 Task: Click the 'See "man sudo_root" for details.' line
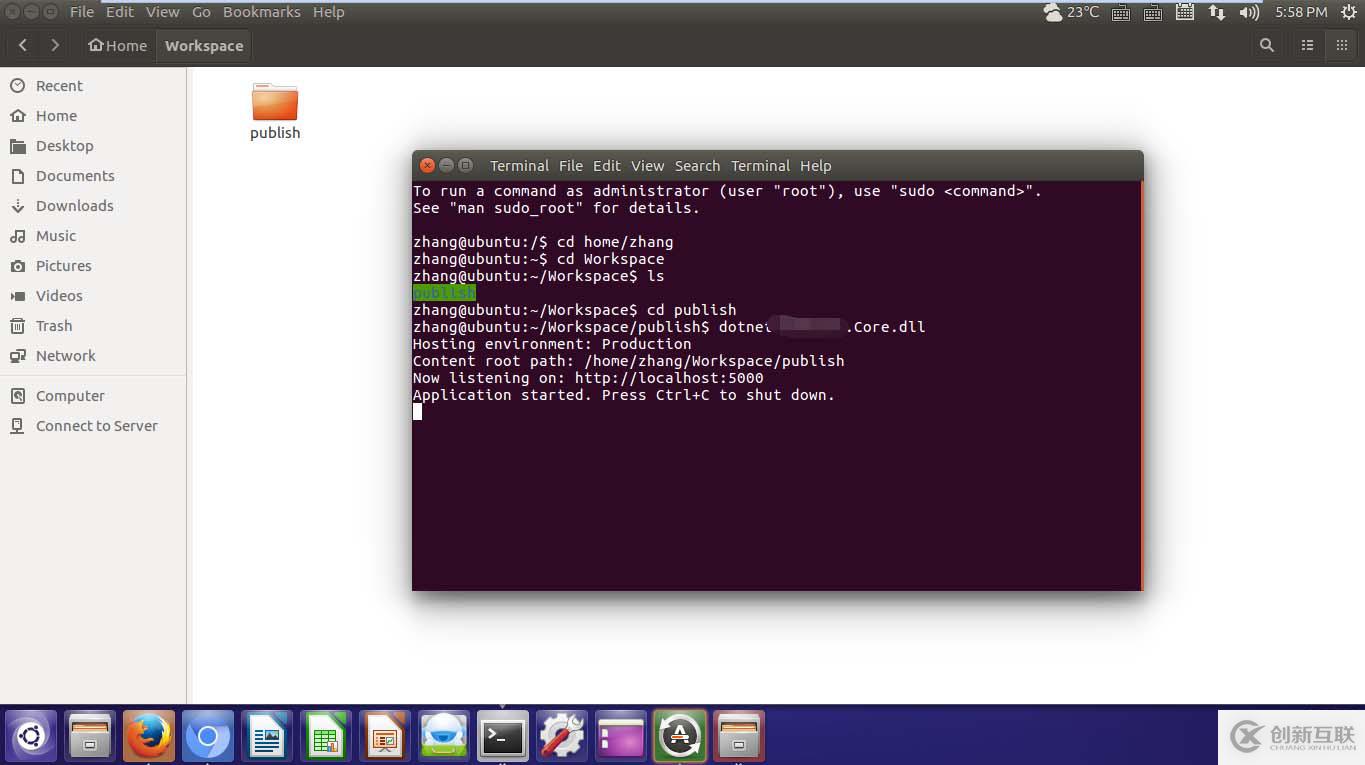tap(556, 208)
